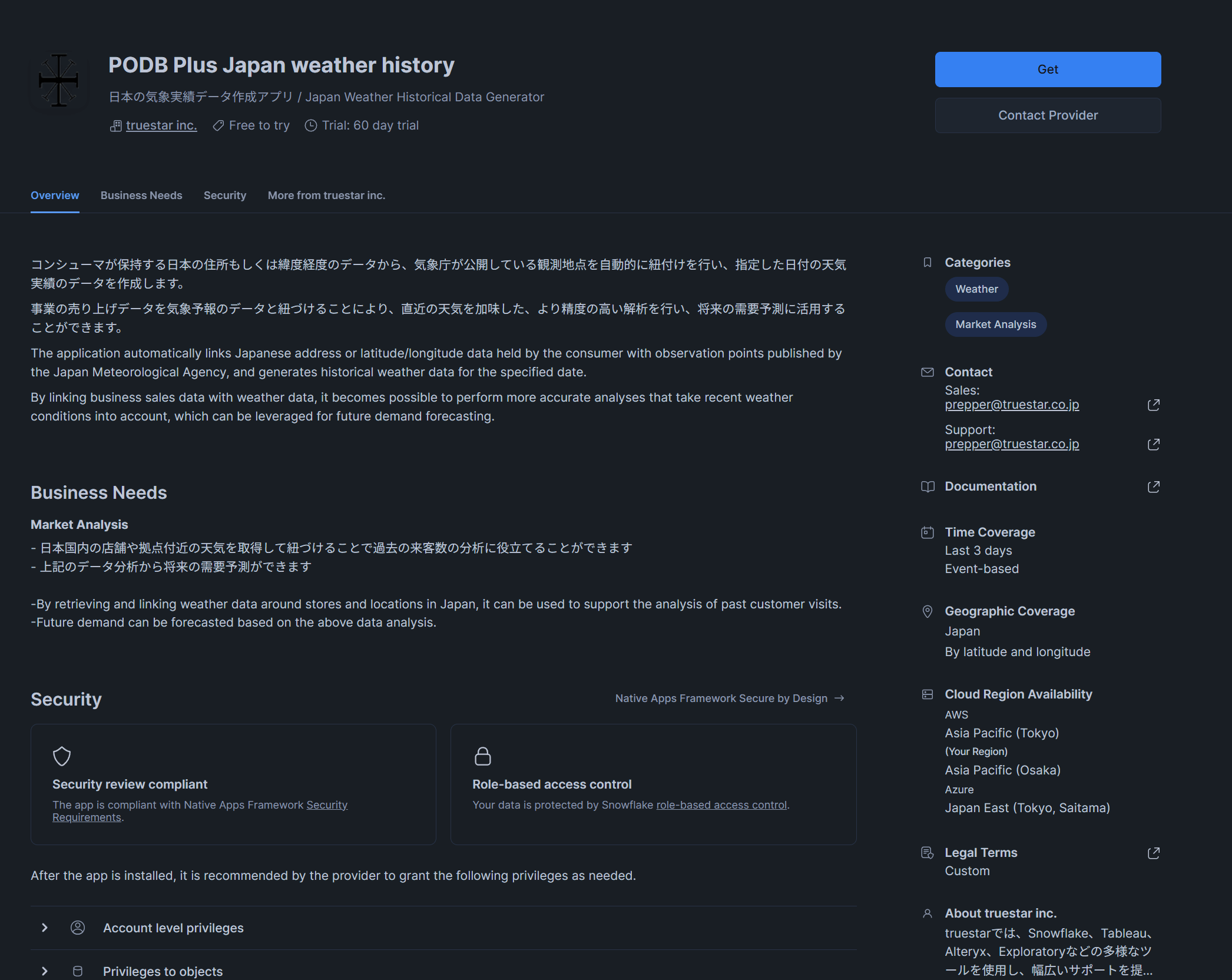Click the PODB Plus app logo icon
The width and height of the screenshot is (1232, 980).
pyautogui.click(x=59, y=81)
